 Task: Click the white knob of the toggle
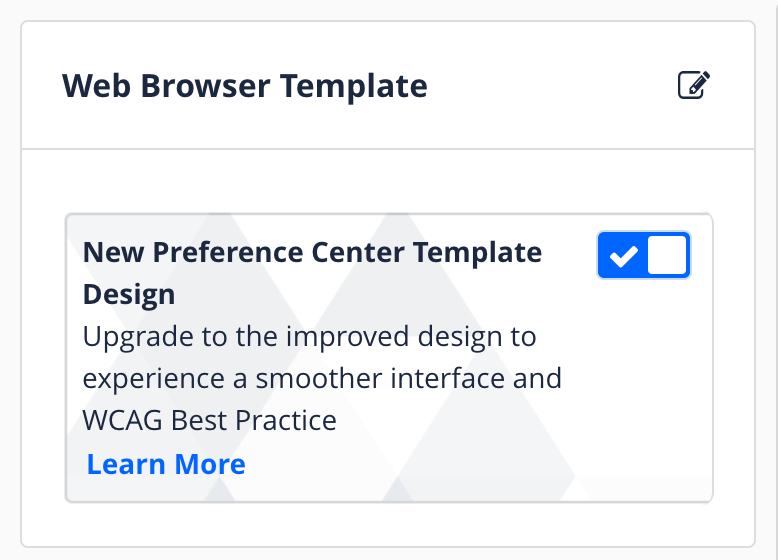tap(667, 256)
